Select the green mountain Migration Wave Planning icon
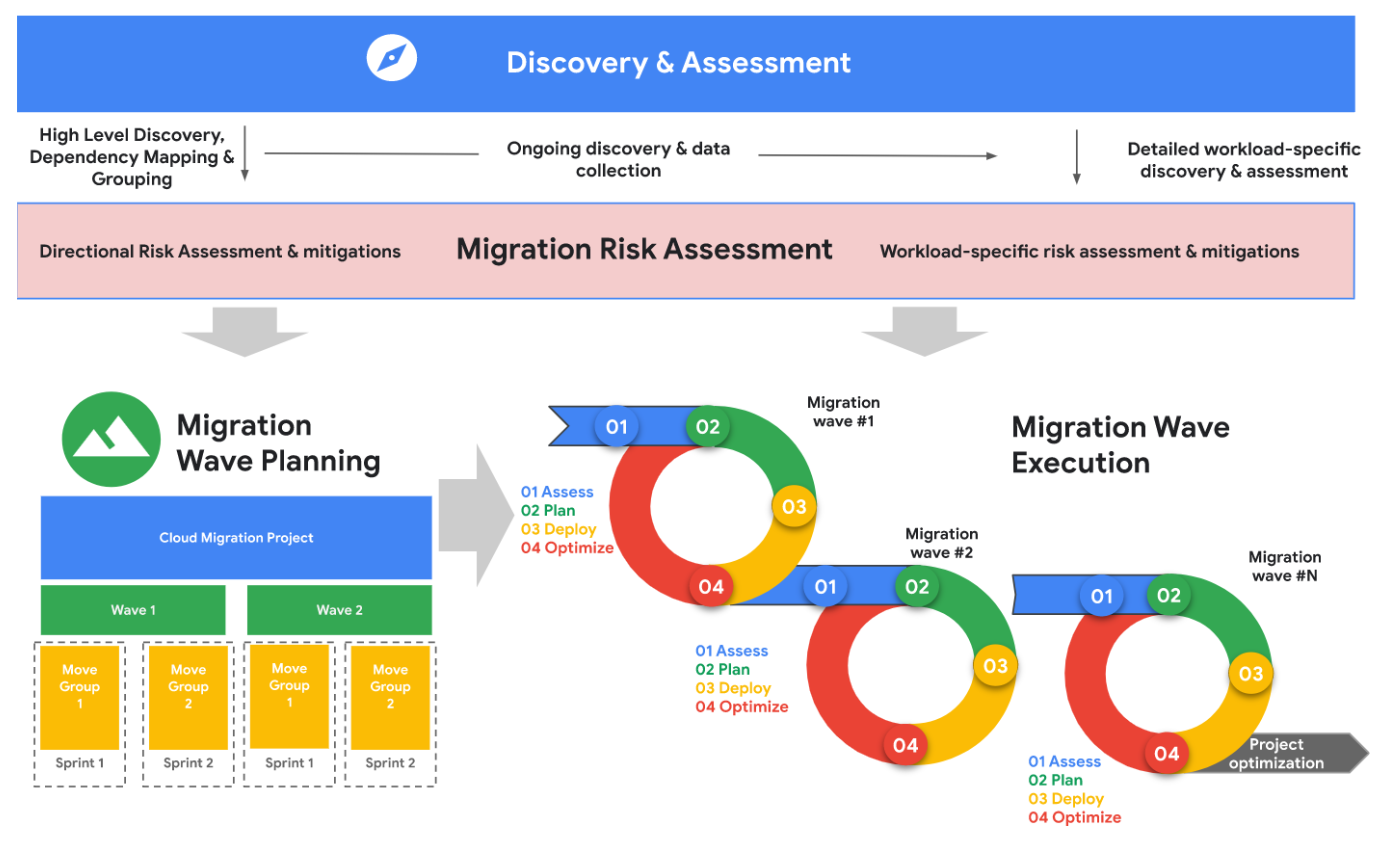Image resolution: width=1385 pixels, height=855 pixels. [x=111, y=438]
